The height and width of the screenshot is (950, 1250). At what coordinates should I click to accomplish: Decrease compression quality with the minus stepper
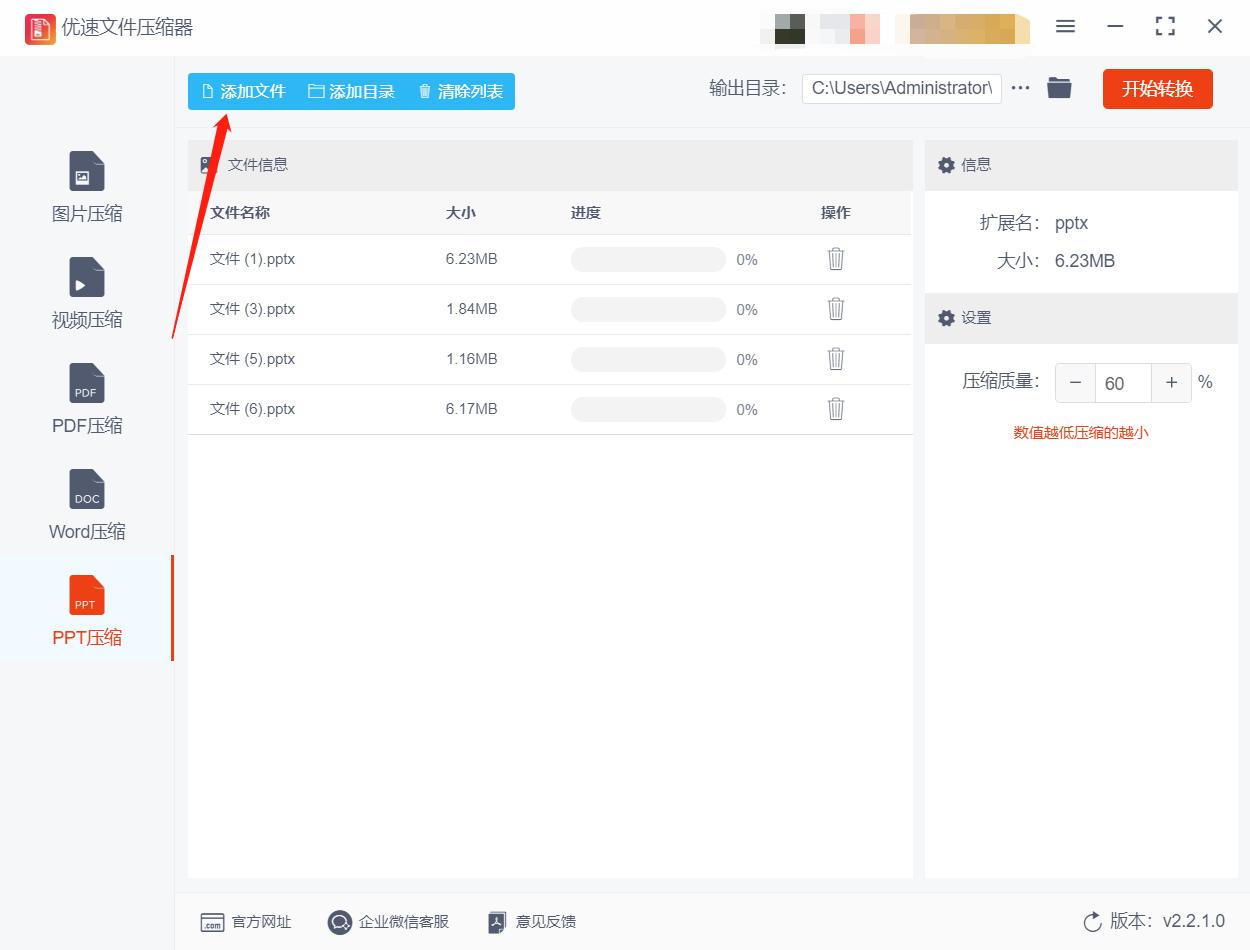click(1075, 382)
